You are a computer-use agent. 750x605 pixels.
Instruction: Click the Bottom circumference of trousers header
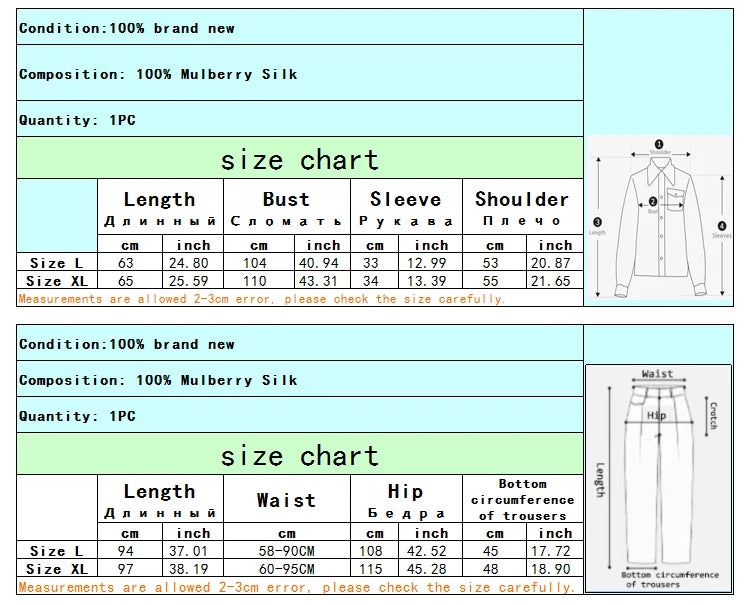[522, 499]
